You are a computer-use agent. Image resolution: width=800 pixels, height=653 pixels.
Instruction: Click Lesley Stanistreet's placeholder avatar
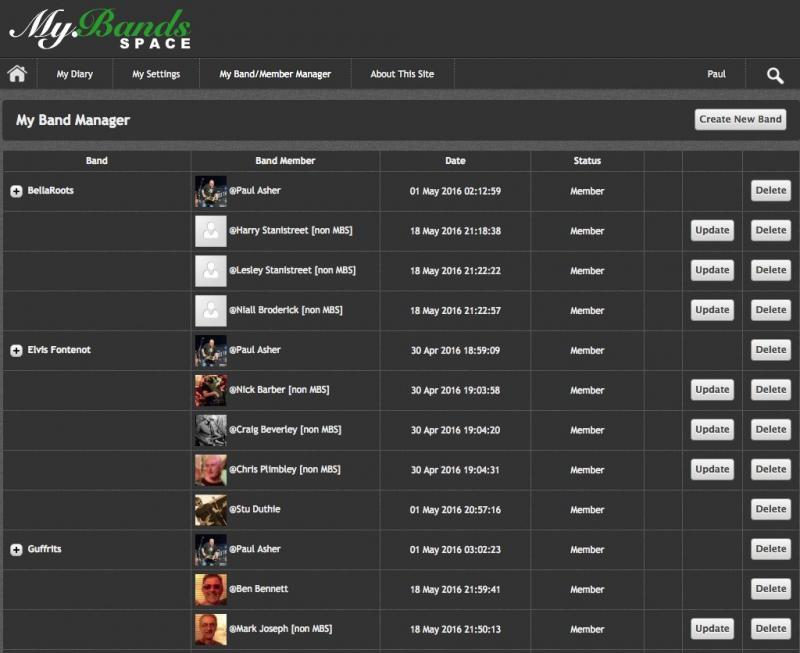tap(210, 271)
